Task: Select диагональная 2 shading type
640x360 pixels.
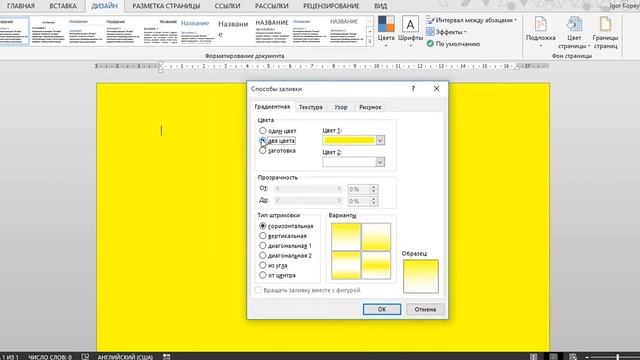Action: (262, 255)
